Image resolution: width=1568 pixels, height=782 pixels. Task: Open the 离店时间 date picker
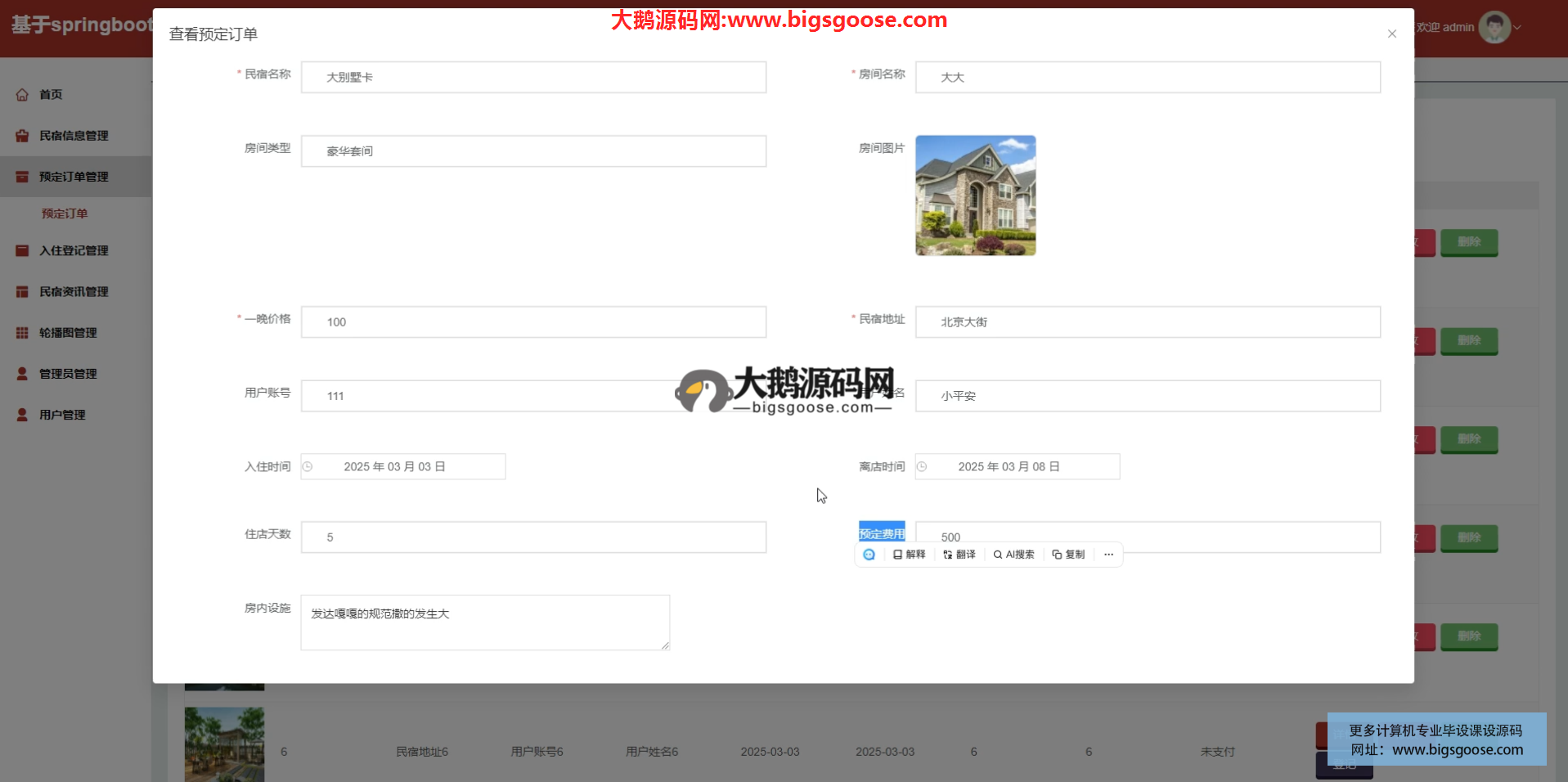click(1018, 466)
